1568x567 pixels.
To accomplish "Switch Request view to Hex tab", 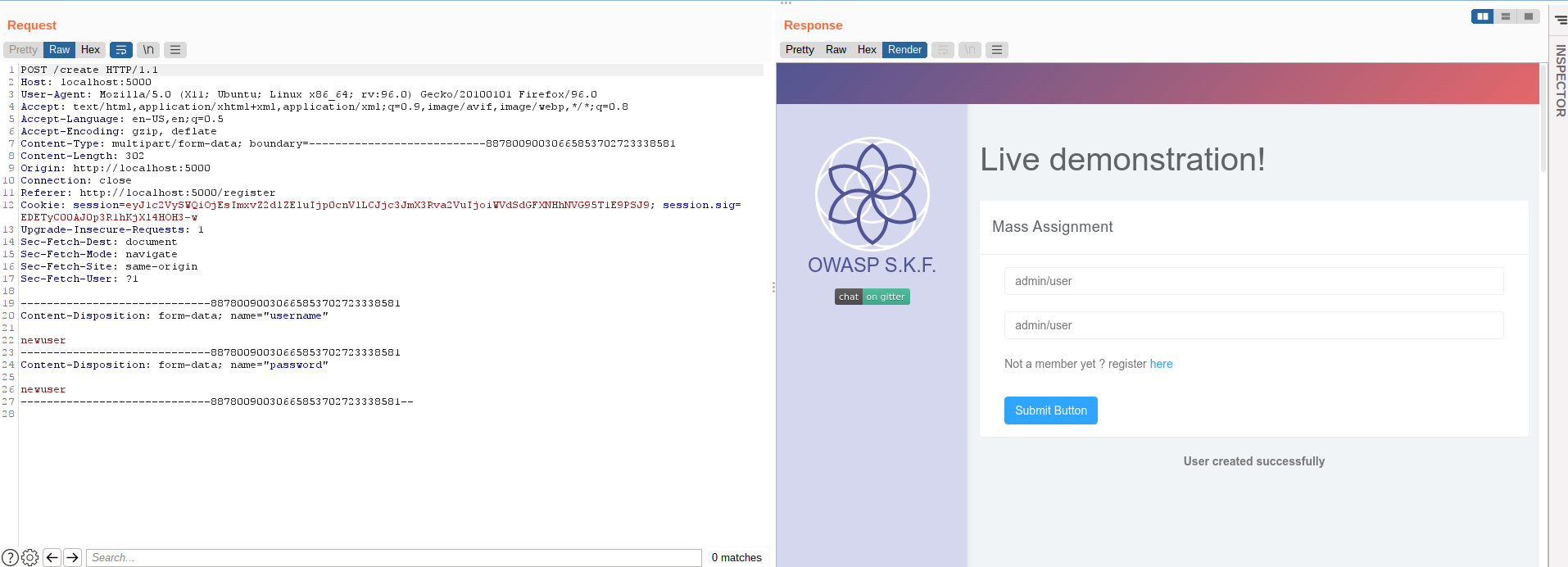I will coord(90,50).
